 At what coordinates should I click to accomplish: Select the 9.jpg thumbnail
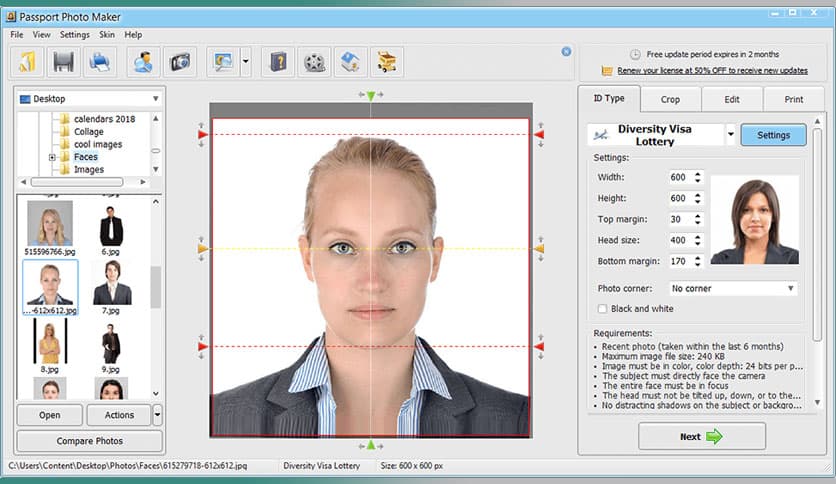coord(111,348)
